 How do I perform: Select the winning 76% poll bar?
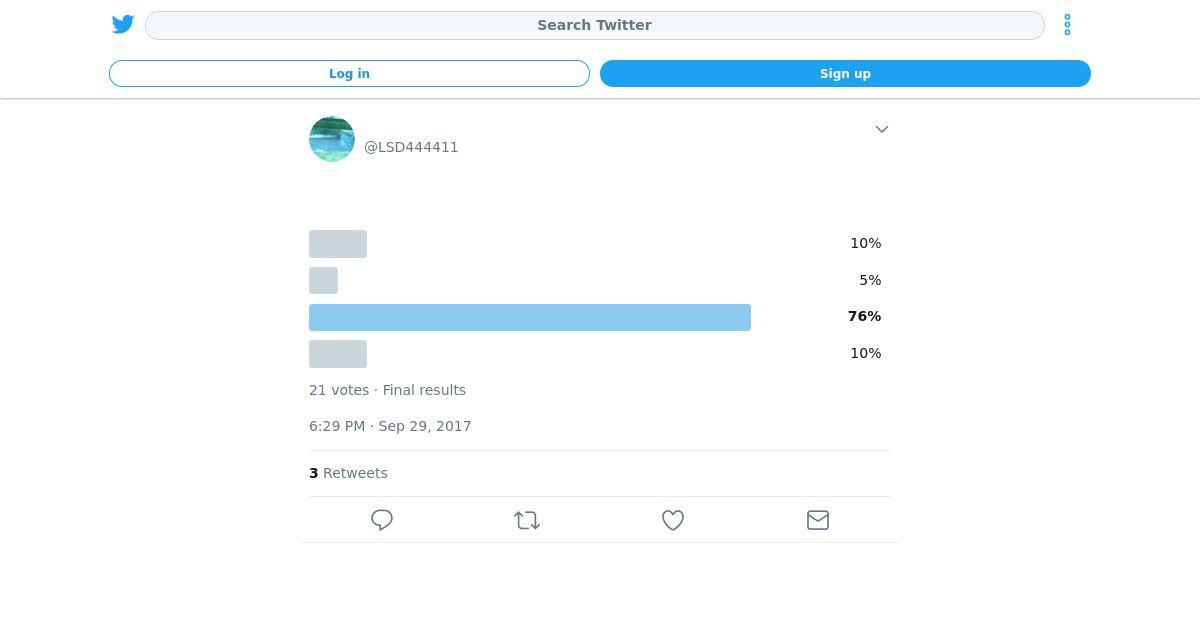click(x=530, y=317)
